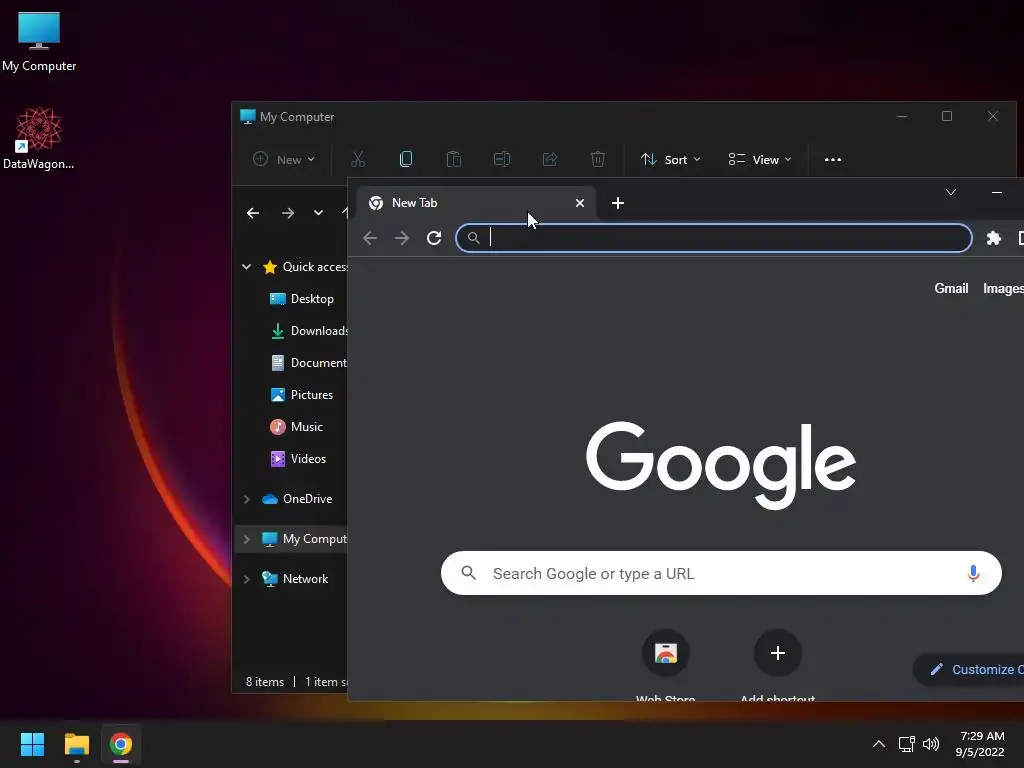Reload the Chrome page
This screenshot has height=768, width=1024.
(434, 238)
